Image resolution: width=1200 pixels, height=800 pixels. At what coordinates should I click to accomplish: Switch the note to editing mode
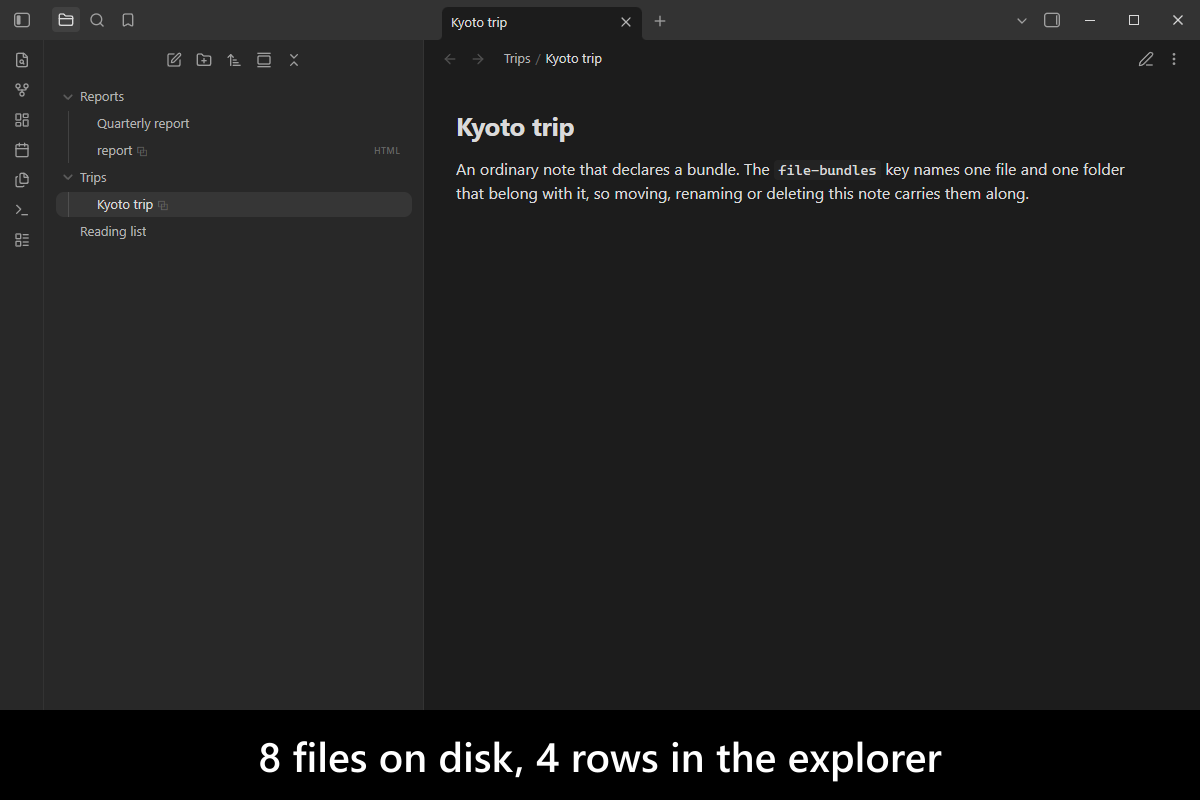pyautogui.click(x=1146, y=59)
